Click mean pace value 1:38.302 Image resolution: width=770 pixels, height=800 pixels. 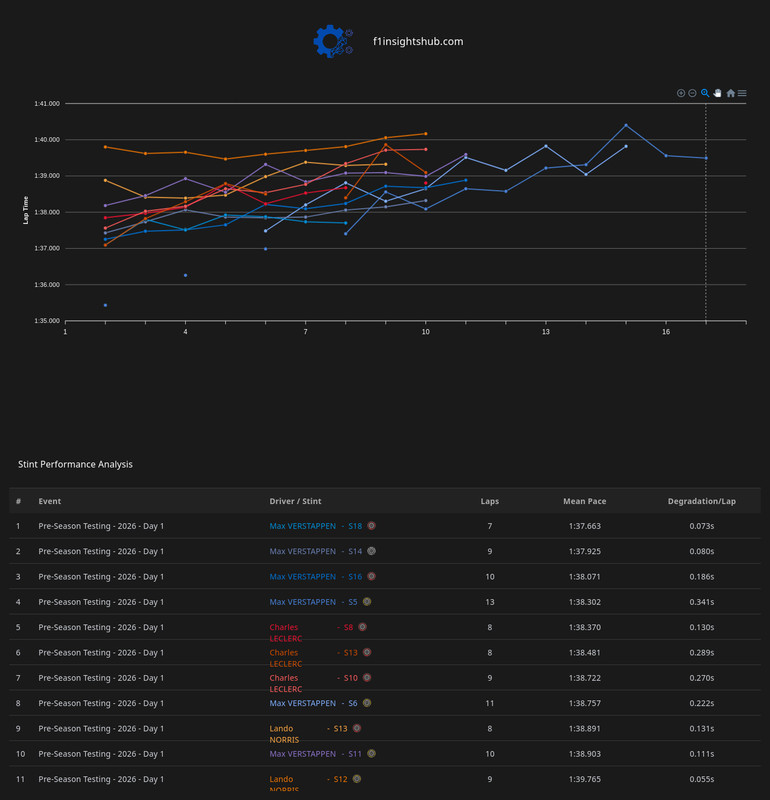(x=585, y=602)
